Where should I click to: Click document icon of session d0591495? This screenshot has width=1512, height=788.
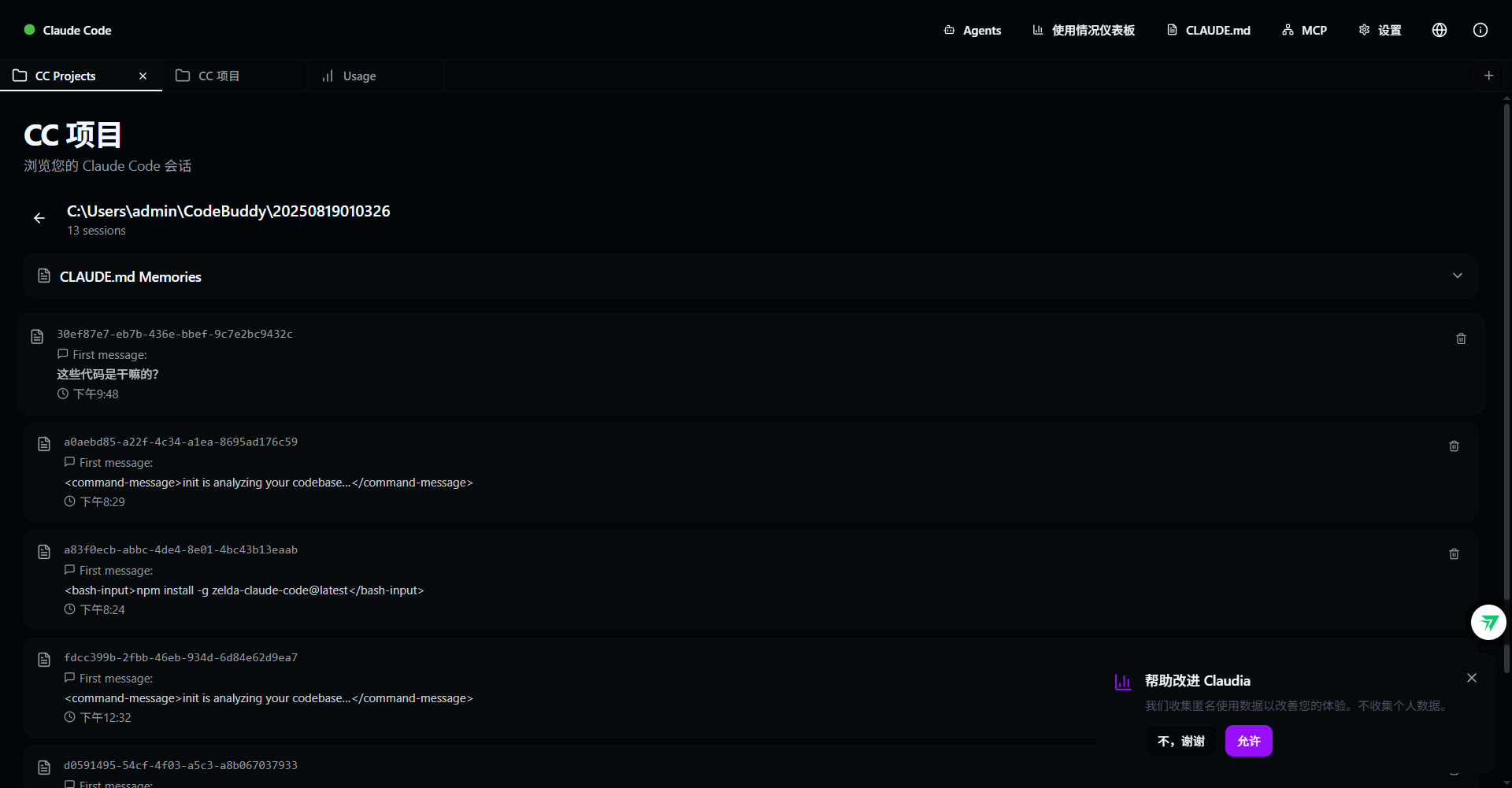pos(44,768)
